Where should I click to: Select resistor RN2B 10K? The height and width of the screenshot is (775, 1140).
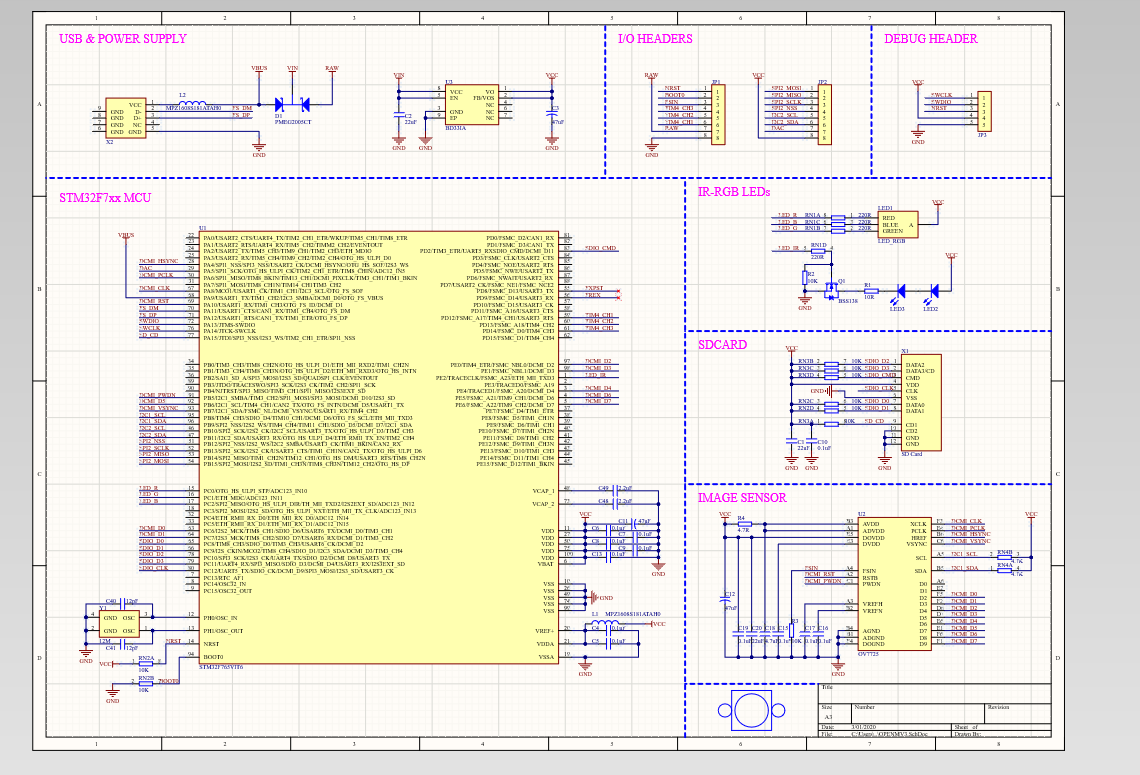[145, 683]
